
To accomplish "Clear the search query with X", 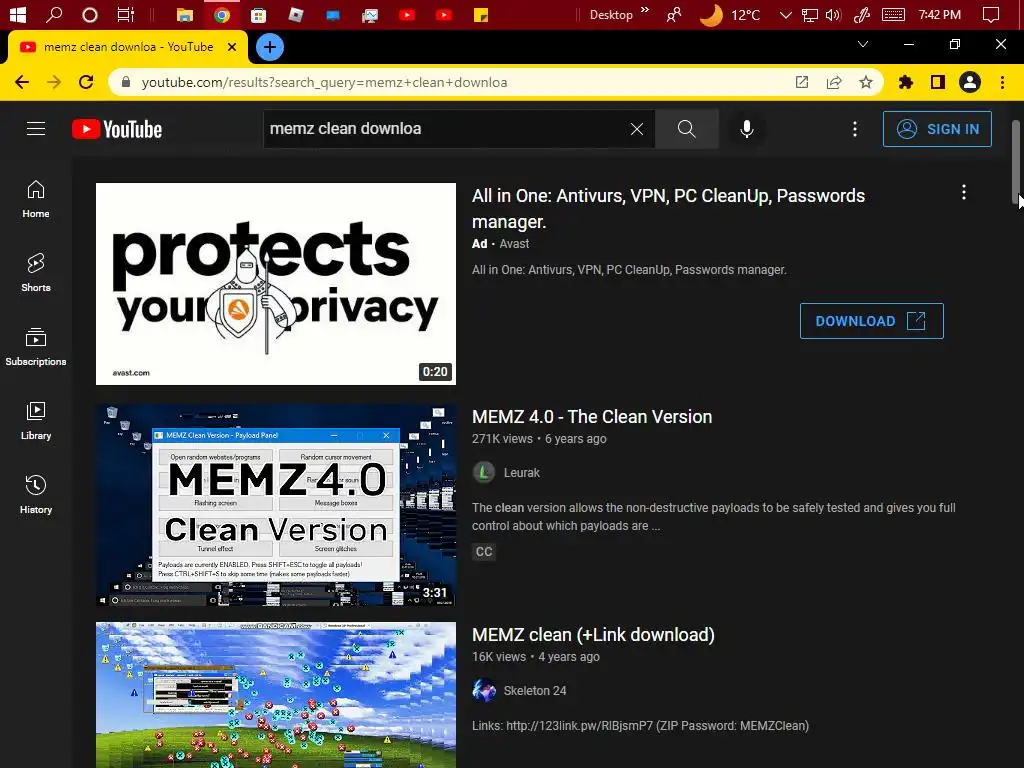I will tap(637, 129).
